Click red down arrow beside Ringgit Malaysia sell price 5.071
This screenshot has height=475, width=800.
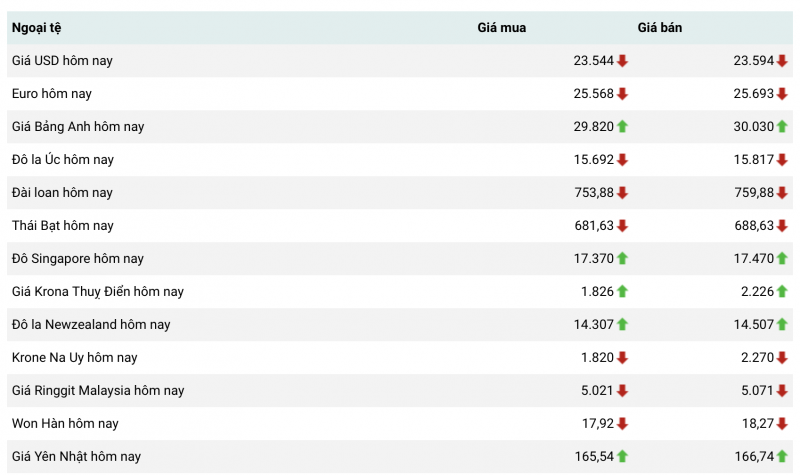782,391
